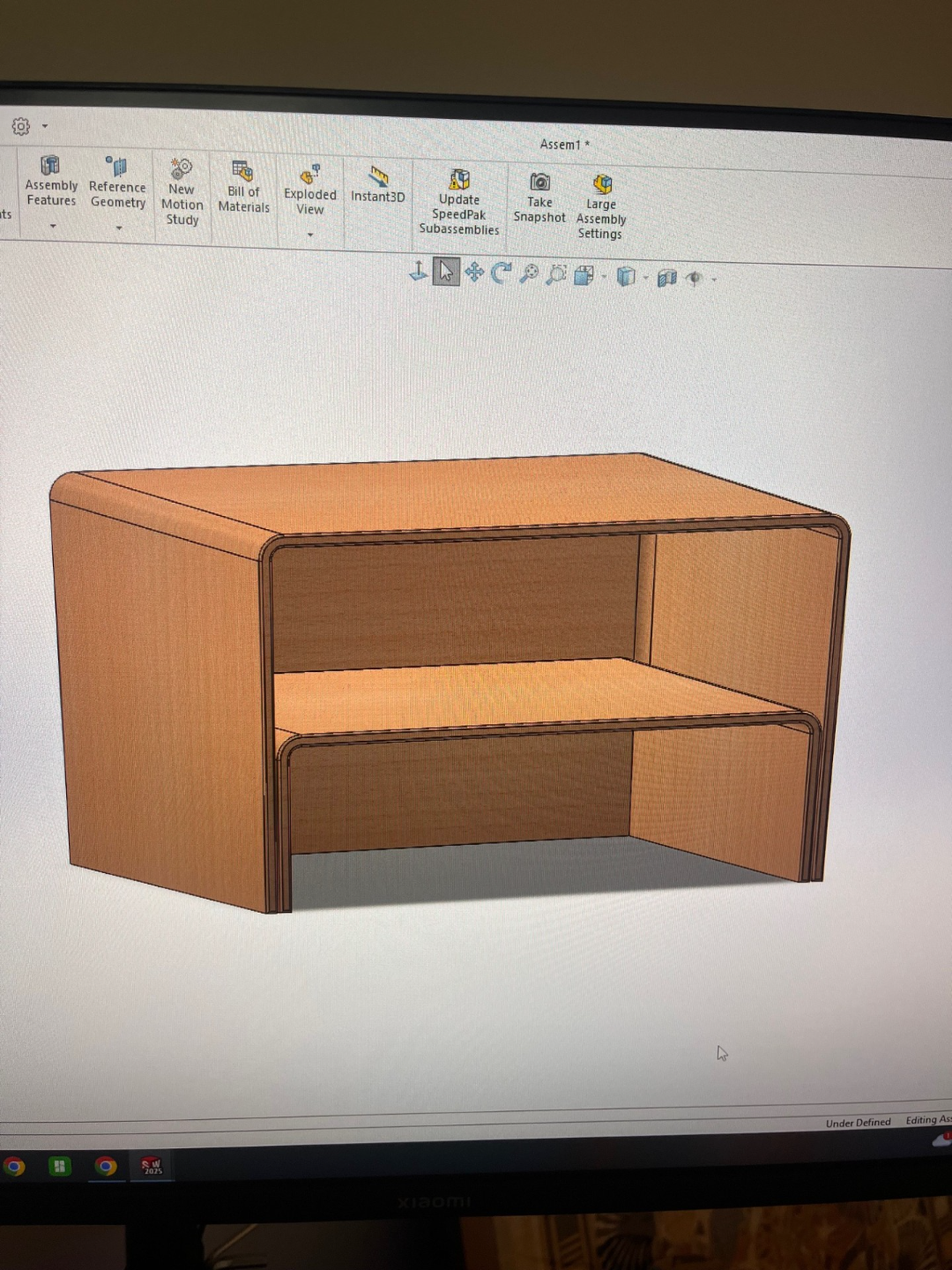Expand the Exploded View dropdown arrow
The image size is (952, 1270).
click(310, 235)
